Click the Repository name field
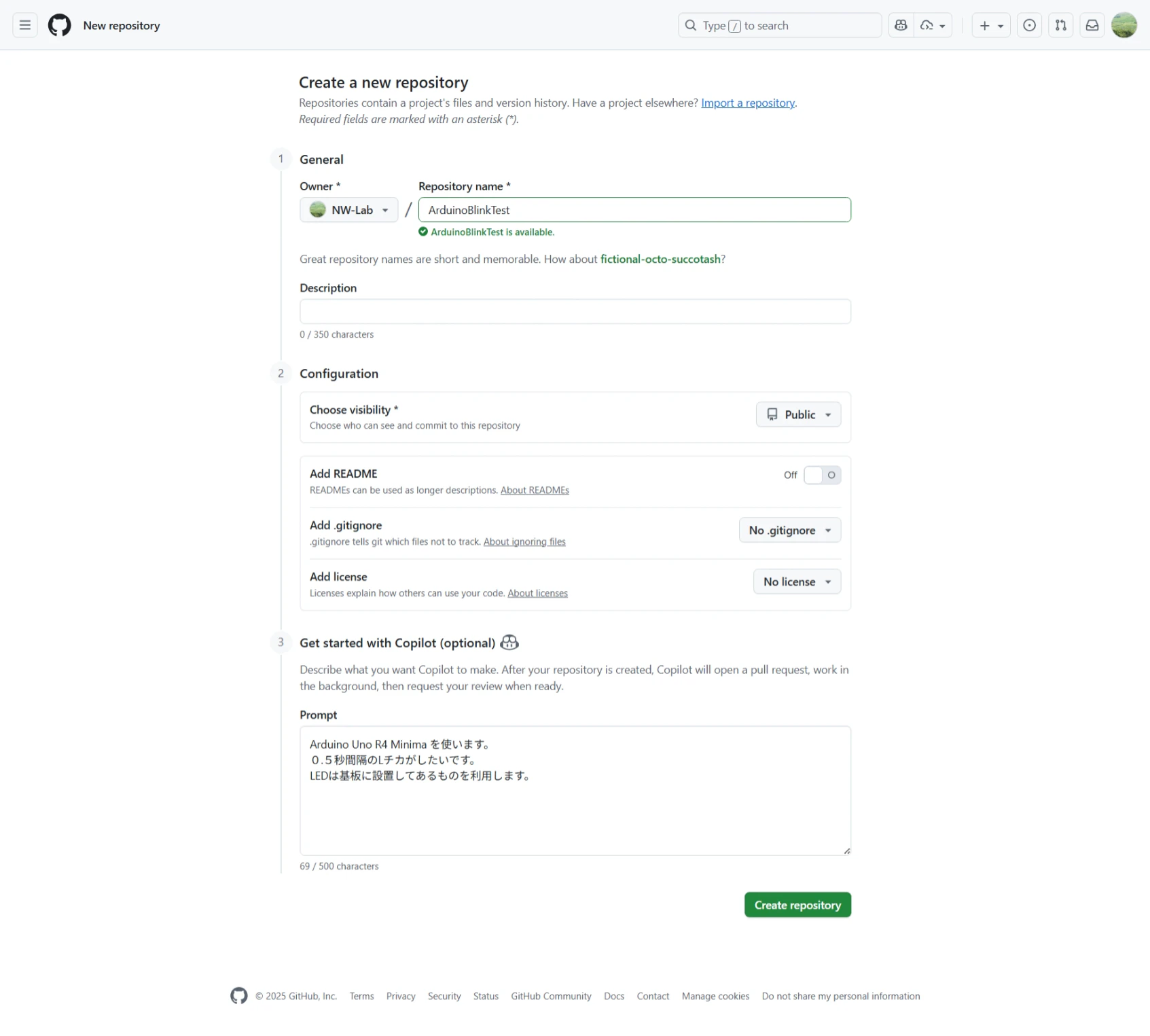The height and width of the screenshot is (1036, 1150). 634,210
